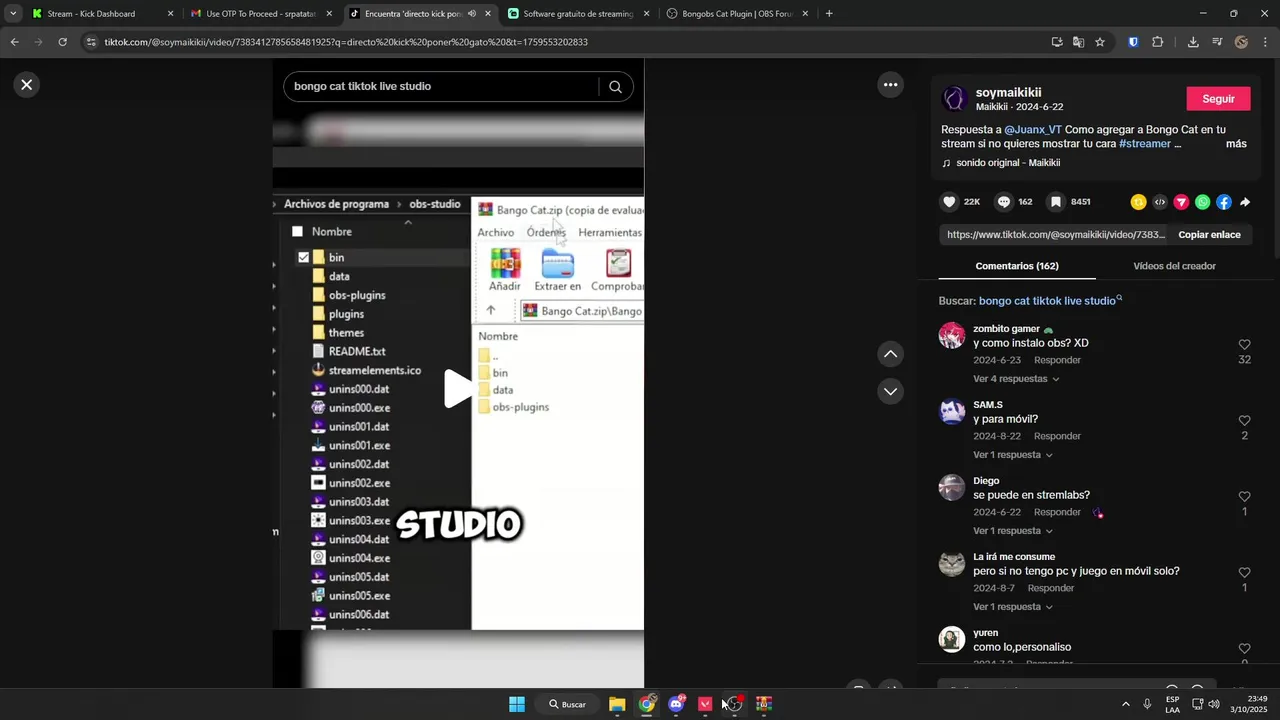
Task: Open a new browser tab with plus
Action: [x=829, y=14]
